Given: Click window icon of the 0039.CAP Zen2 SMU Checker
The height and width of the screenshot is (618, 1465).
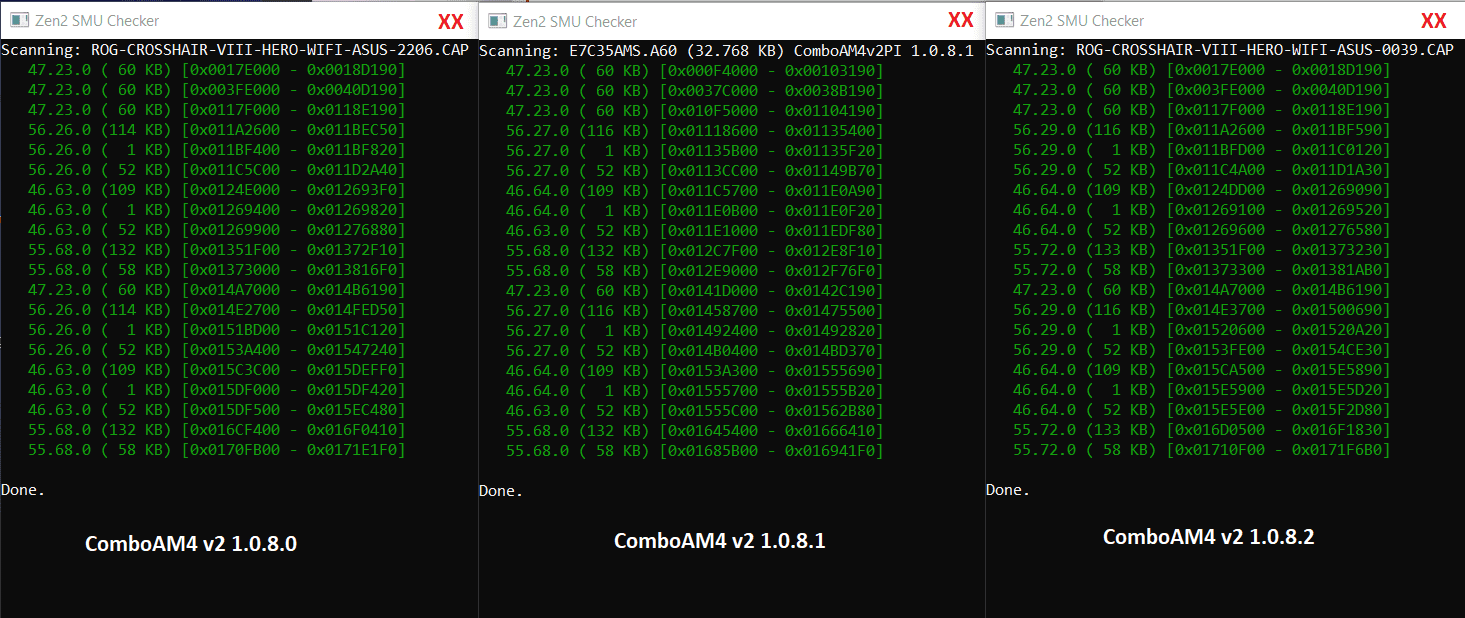Looking at the screenshot, I should [1003, 20].
